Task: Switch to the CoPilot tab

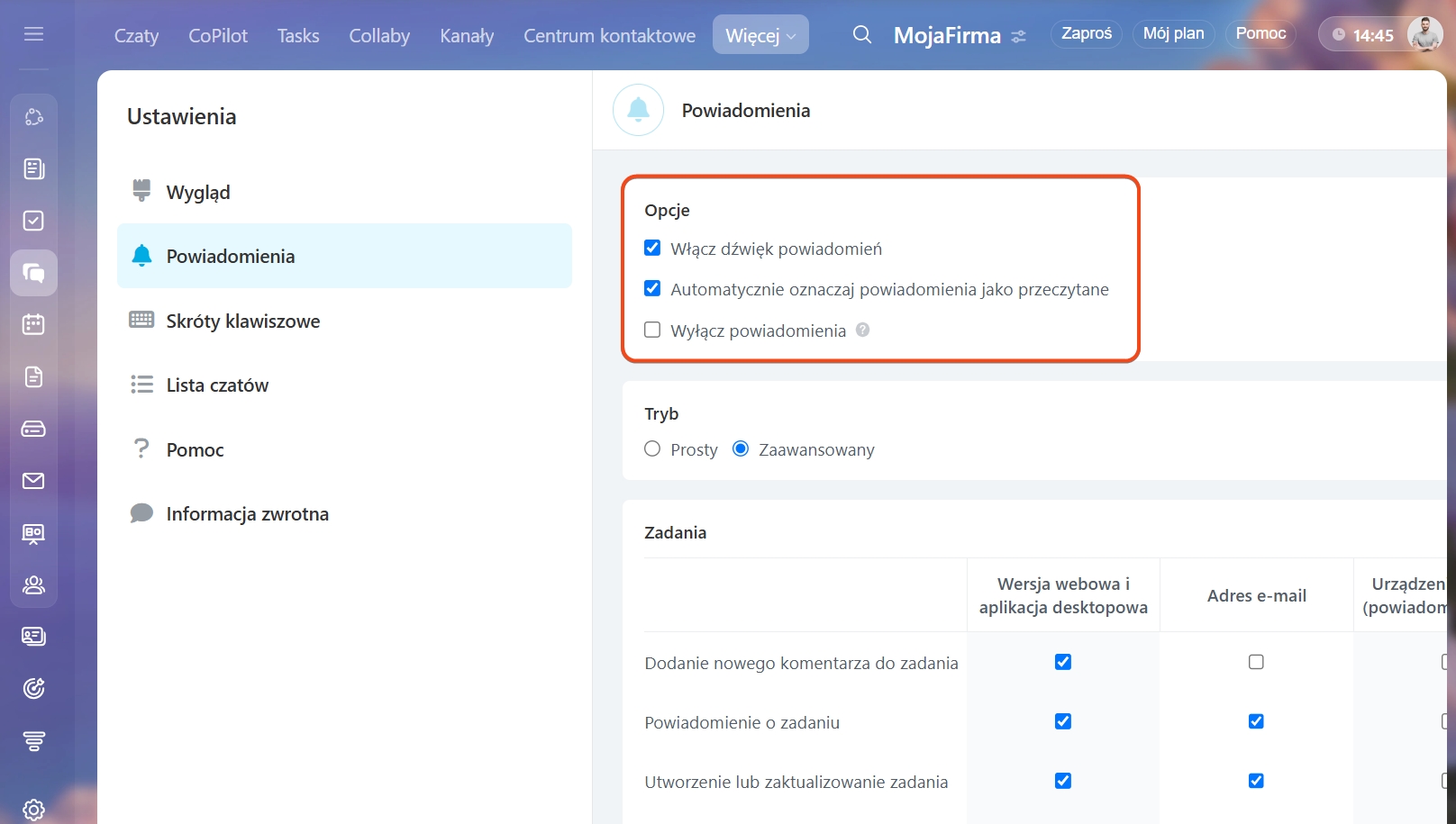Action: [x=217, y=35]
